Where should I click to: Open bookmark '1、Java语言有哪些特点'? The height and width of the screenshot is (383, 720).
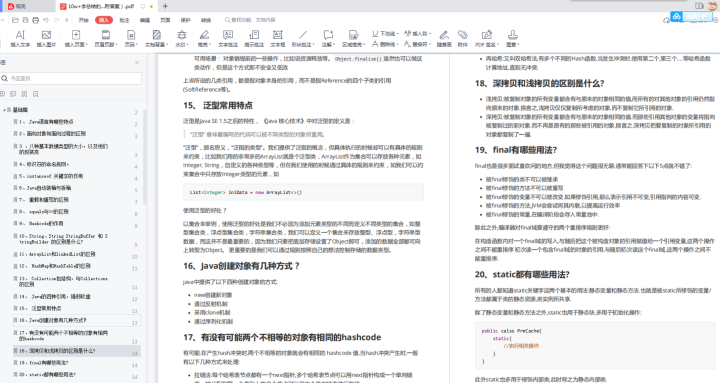coord(46,122)
